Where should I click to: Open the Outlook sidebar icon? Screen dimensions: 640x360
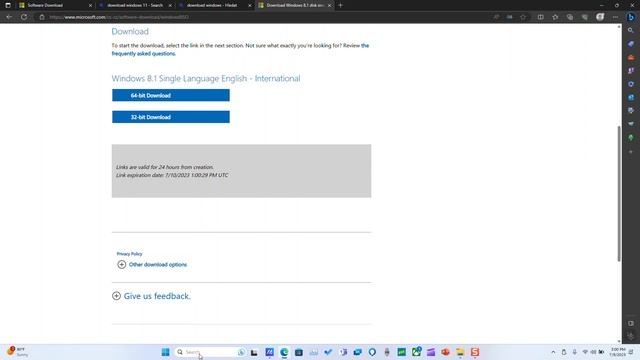(631, 98)
